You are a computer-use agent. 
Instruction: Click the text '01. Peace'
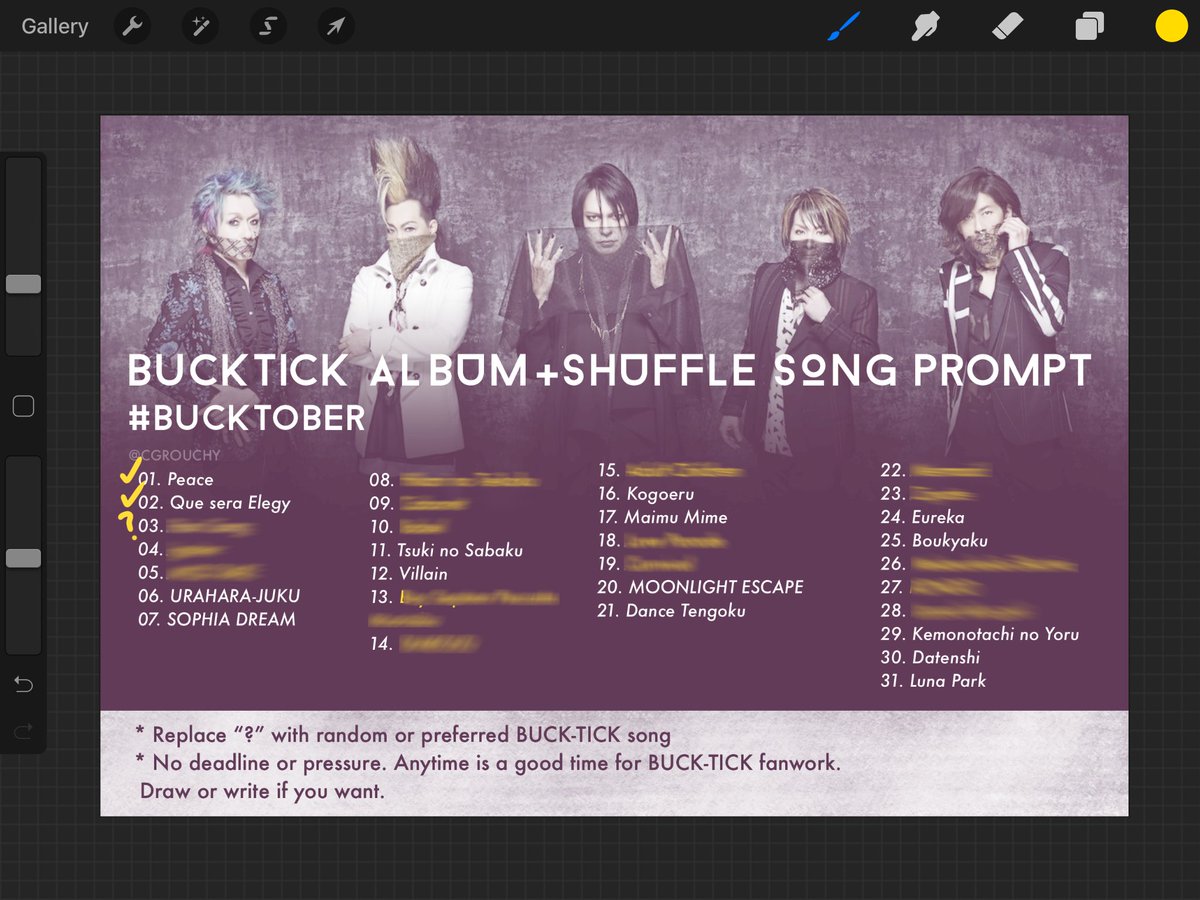coord(176,480)
